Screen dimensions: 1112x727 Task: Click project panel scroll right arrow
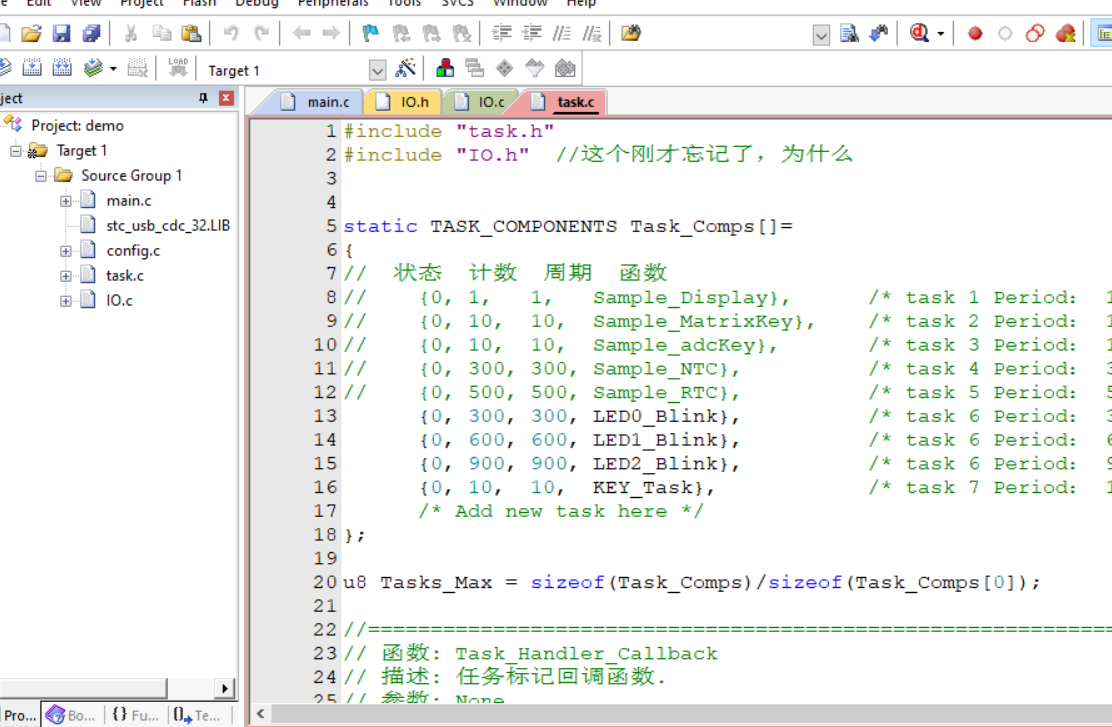click(225, 688)
